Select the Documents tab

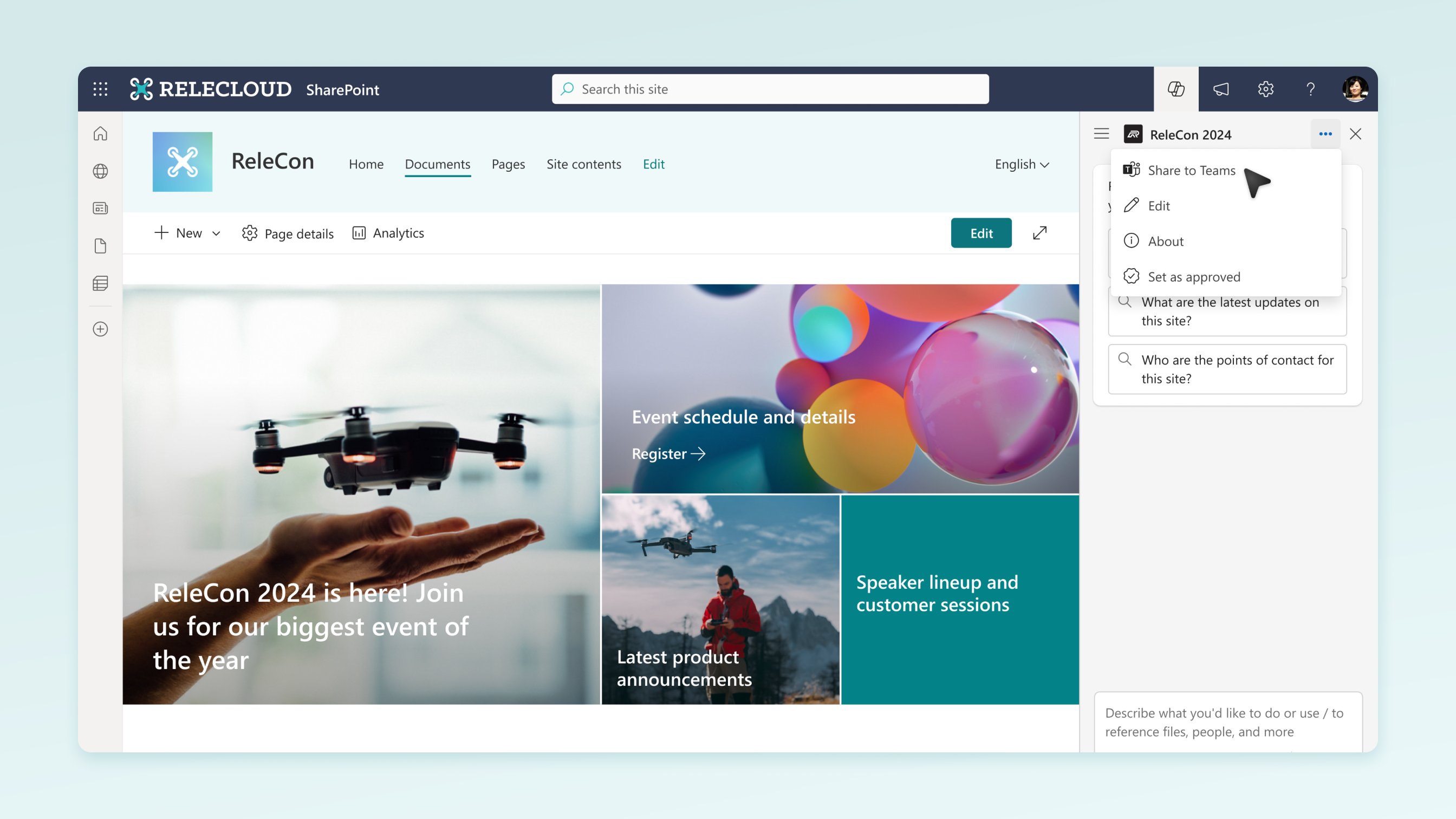[437, 164]
